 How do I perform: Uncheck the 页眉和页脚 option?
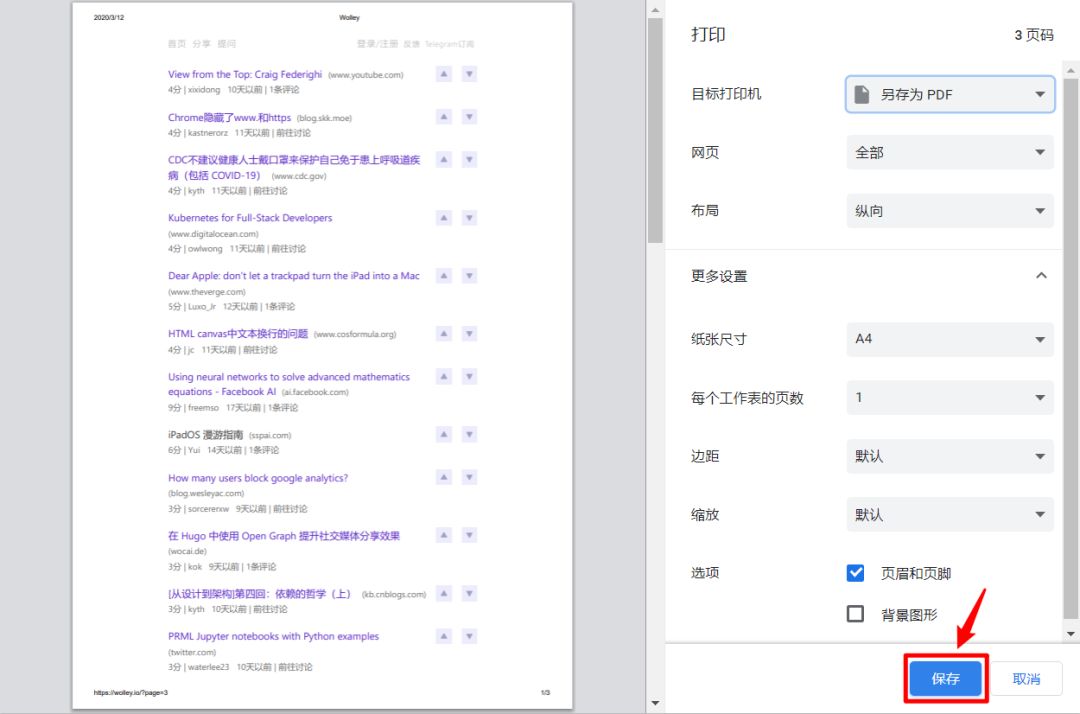tap(855, 572)
